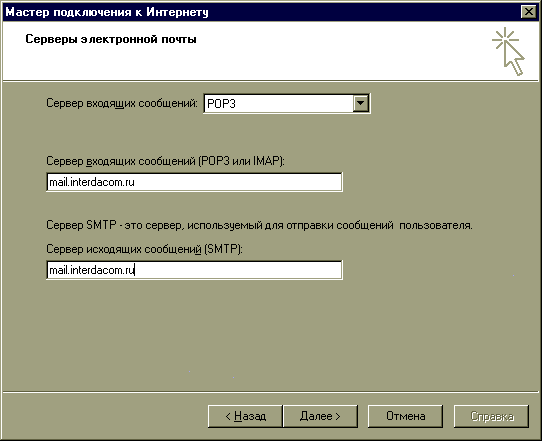Click the label beside the POP3 dropdown
The image size is (542, 441).
(x=122, y=103)
